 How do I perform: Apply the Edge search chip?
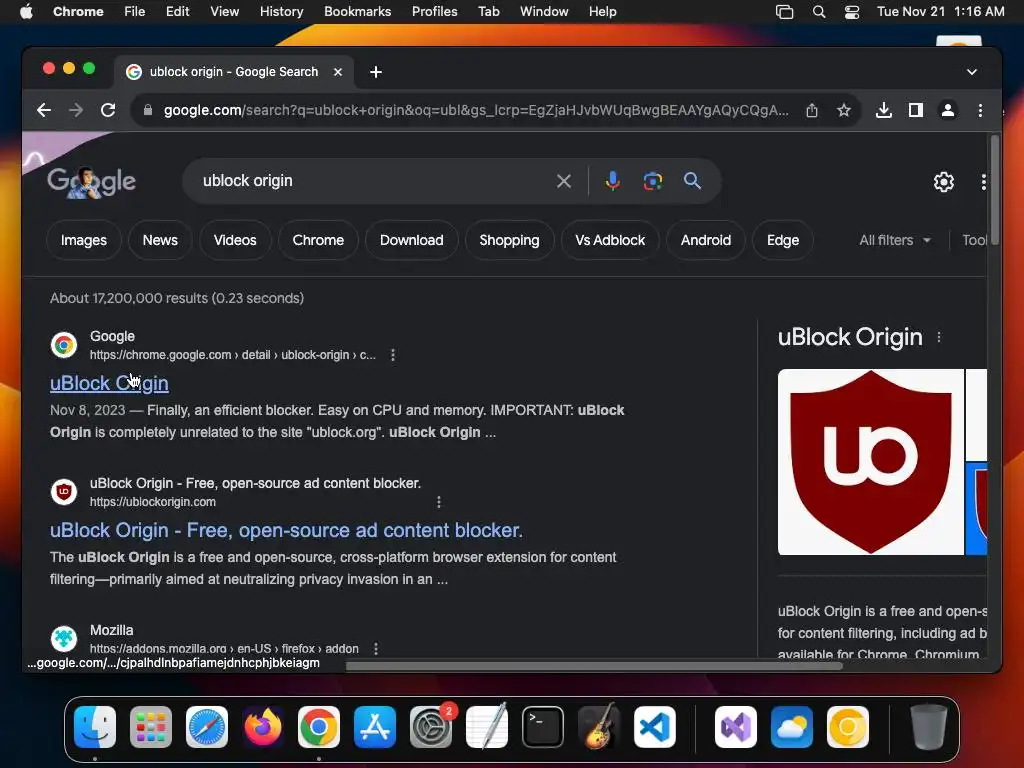pyautogui.click(x=783, y=240)
